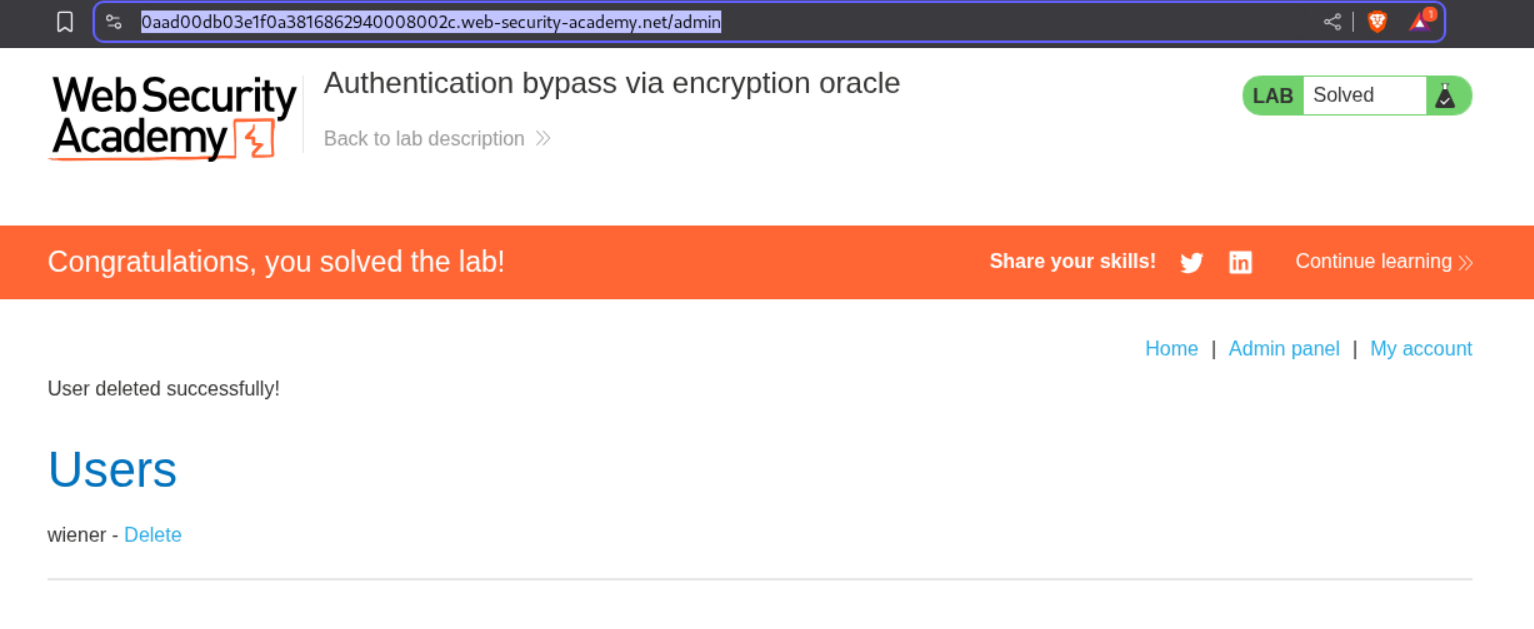Screen dimensions: 1534x629
Task: Open the Admin panel link
Action: [1283, 348]
